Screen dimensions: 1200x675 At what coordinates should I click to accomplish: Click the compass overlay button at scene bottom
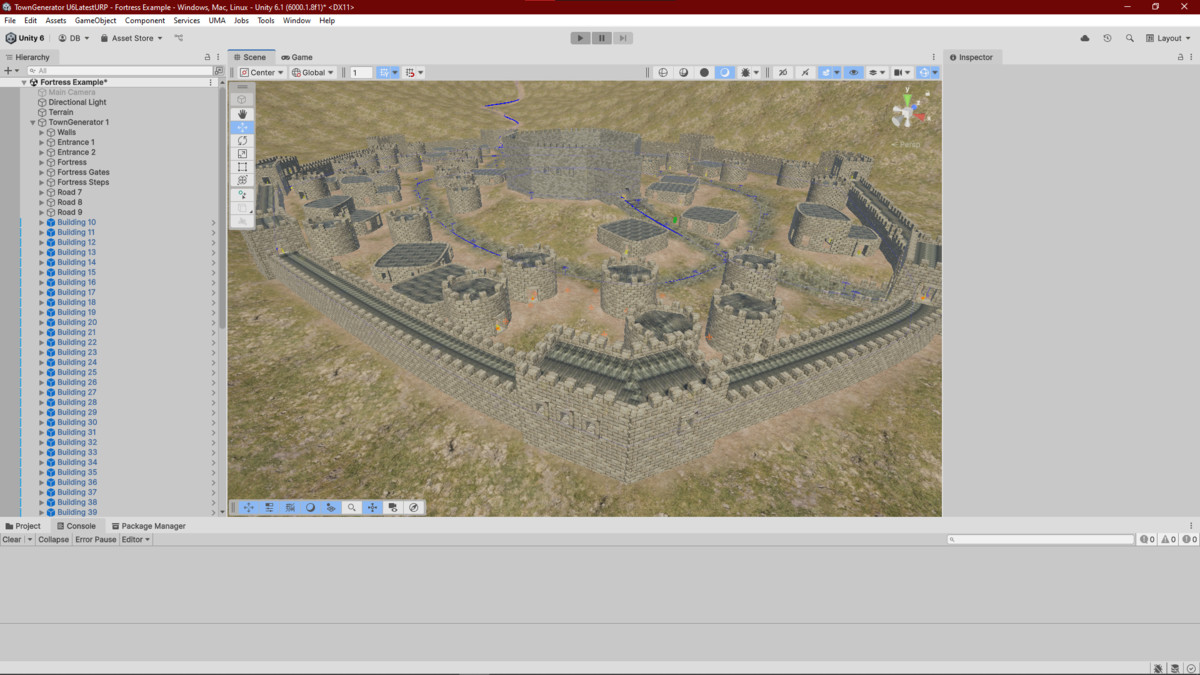414,507
